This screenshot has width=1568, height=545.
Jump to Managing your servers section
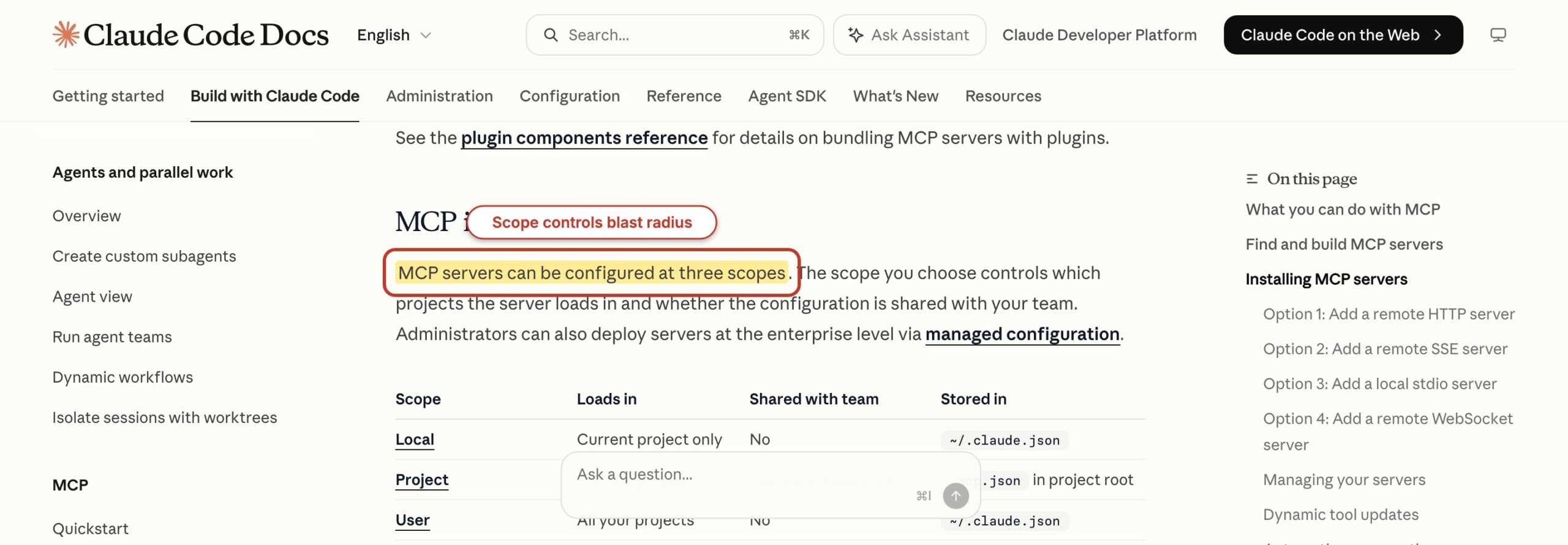pyautogui.click(x=1344, y=480)
